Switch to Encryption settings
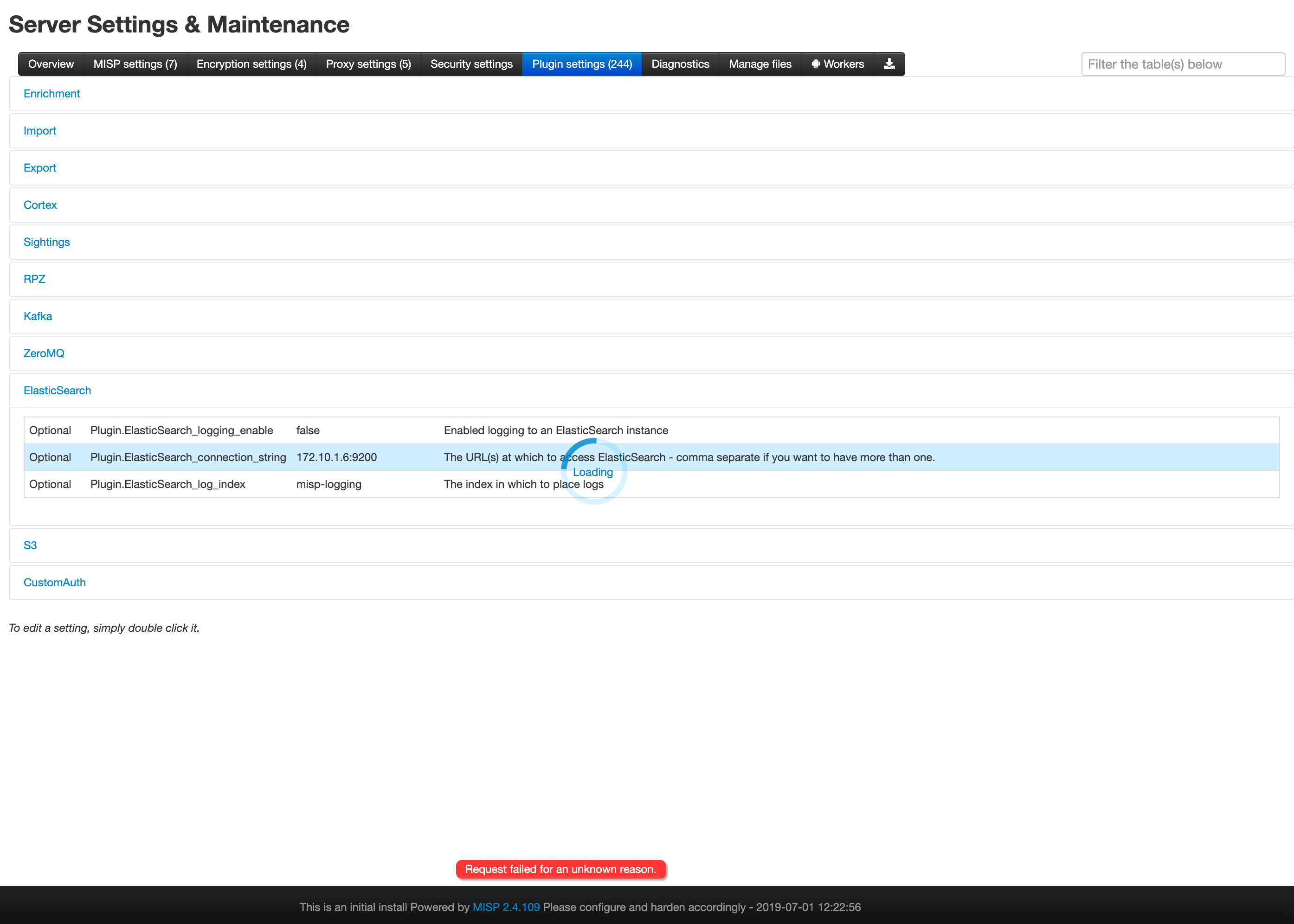1294x924 pixels. 251,64
